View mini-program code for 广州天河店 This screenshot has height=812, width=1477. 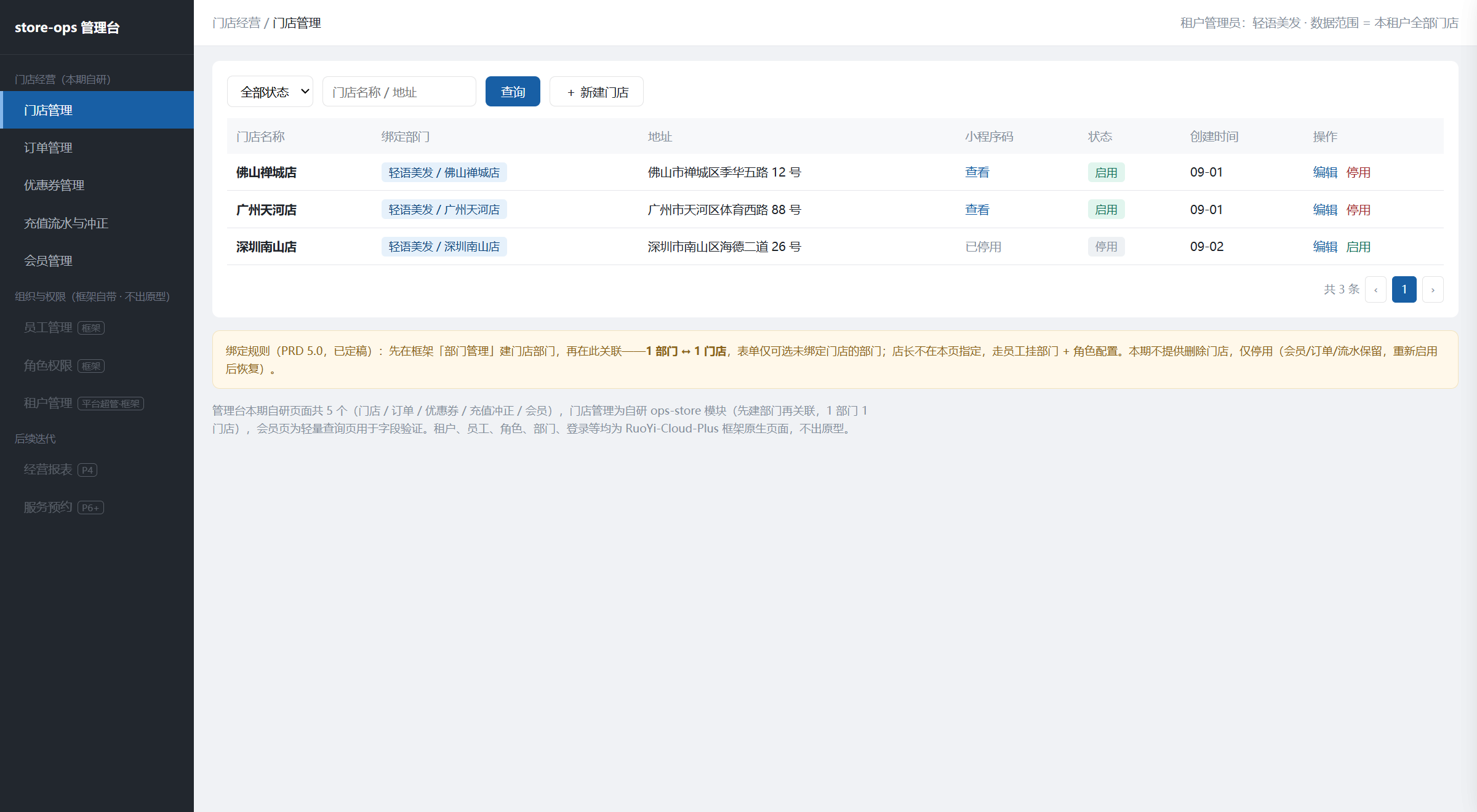[x=977, y=210]
